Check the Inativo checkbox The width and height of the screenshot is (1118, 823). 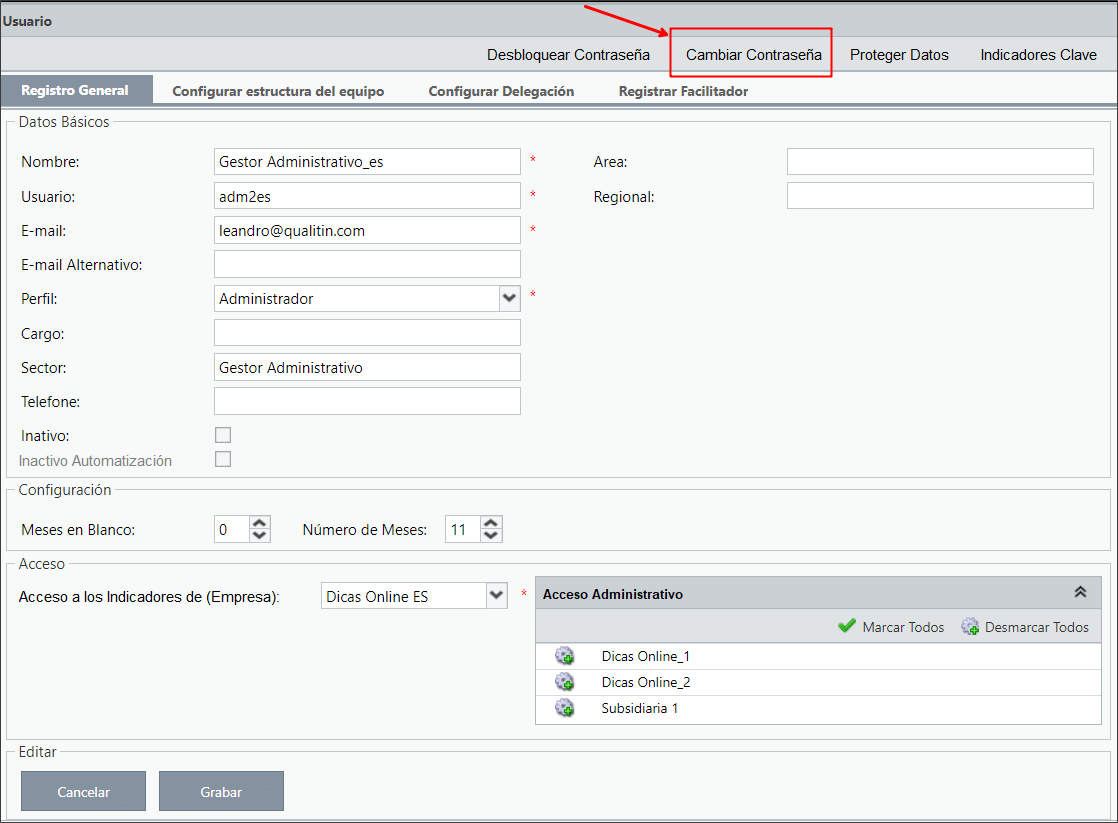coord(223,435)
